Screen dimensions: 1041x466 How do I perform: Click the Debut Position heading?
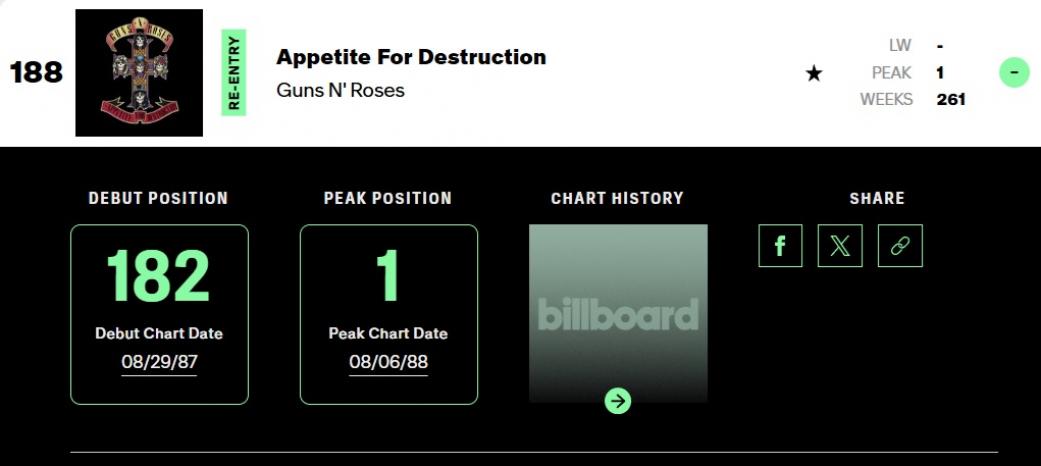click(x=158, y=198)
